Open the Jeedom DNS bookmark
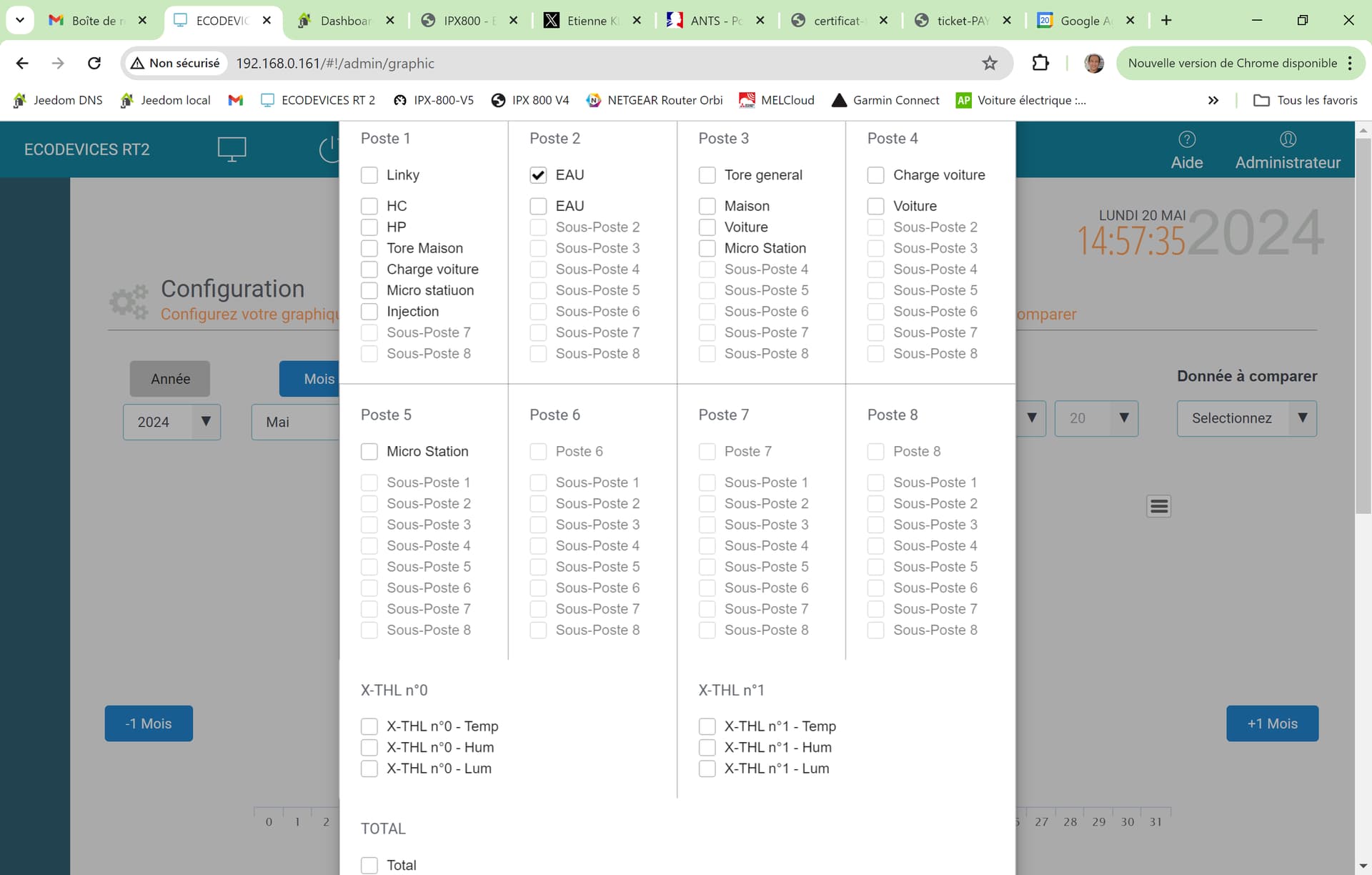 (59, 100)
